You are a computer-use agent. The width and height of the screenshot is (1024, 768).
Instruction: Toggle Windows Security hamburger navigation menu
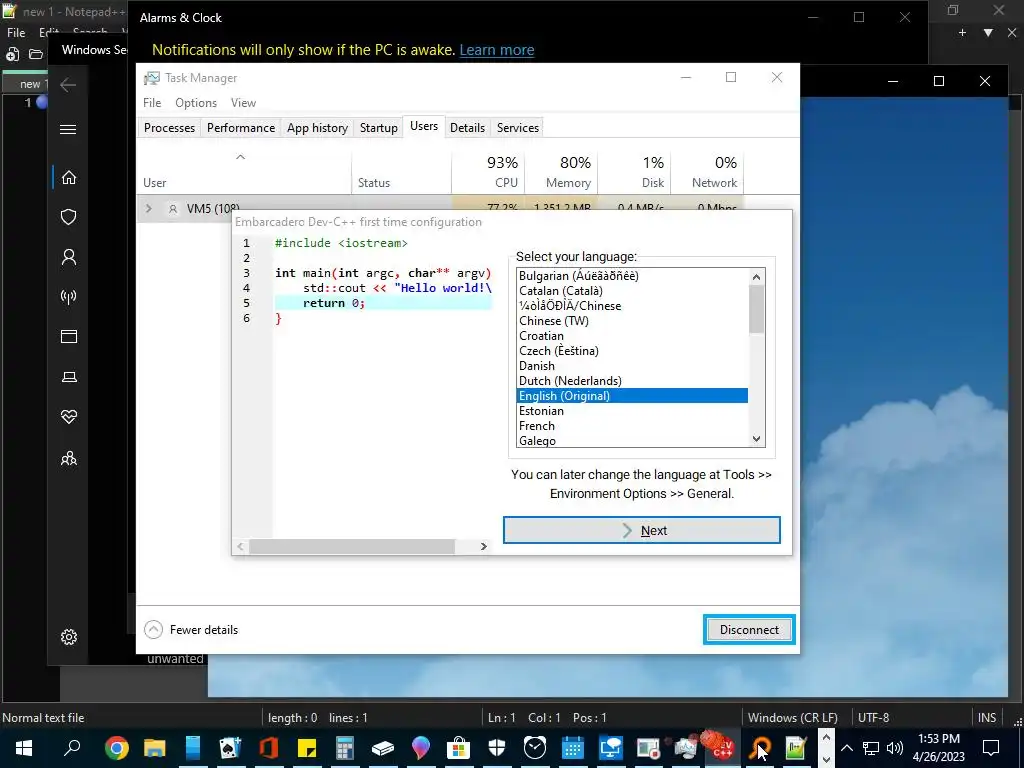(x=68, y=129)
